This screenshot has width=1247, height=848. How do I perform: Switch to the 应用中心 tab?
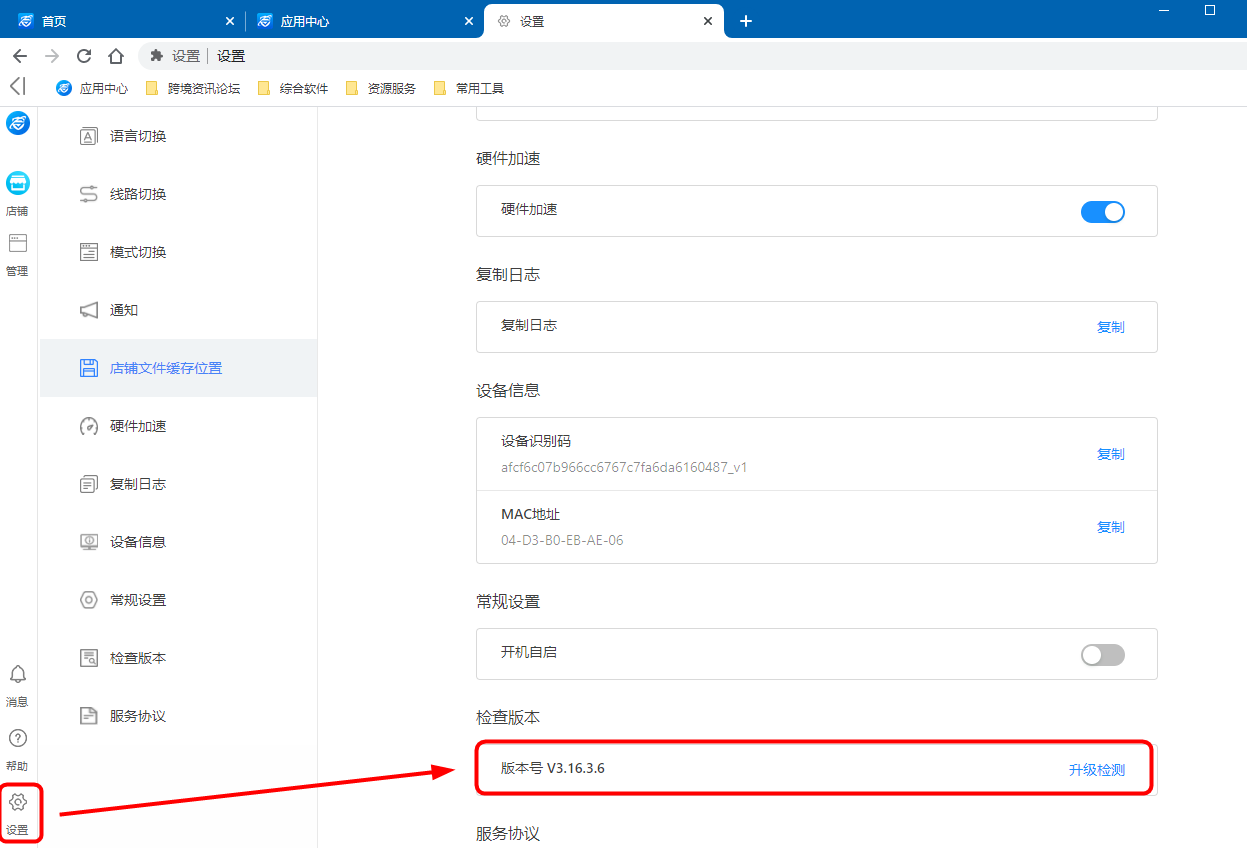tap(305, 21)
